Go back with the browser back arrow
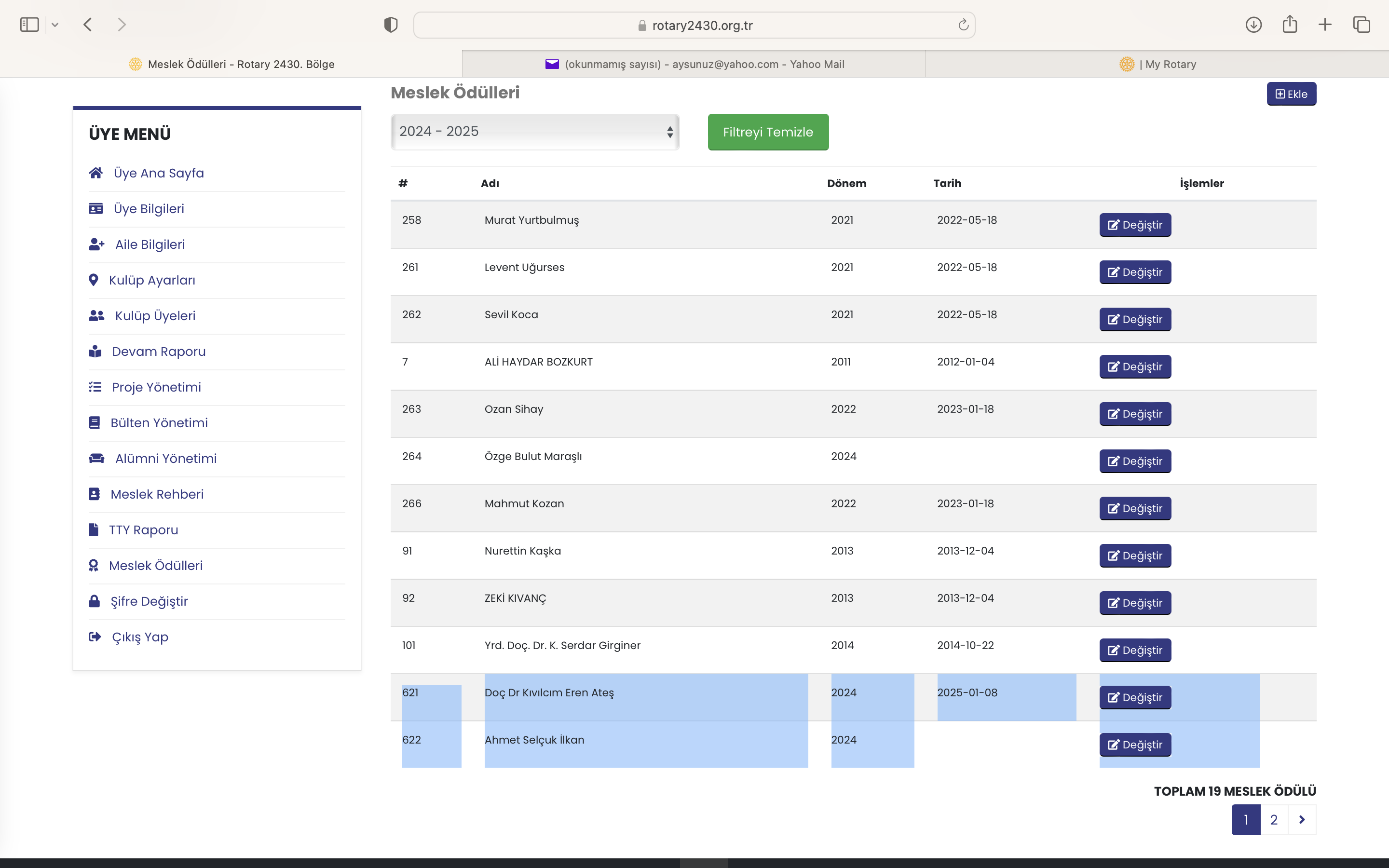 (88, 25)
